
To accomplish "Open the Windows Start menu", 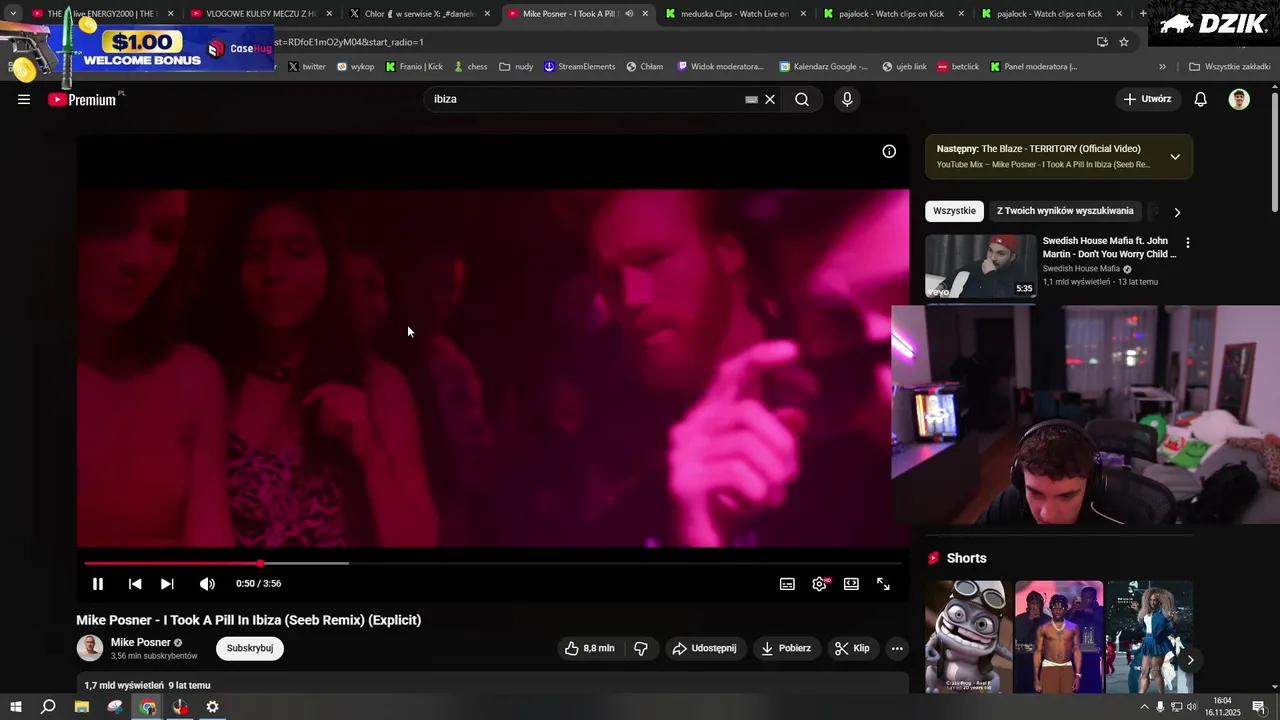I will (x=16, y=707).
